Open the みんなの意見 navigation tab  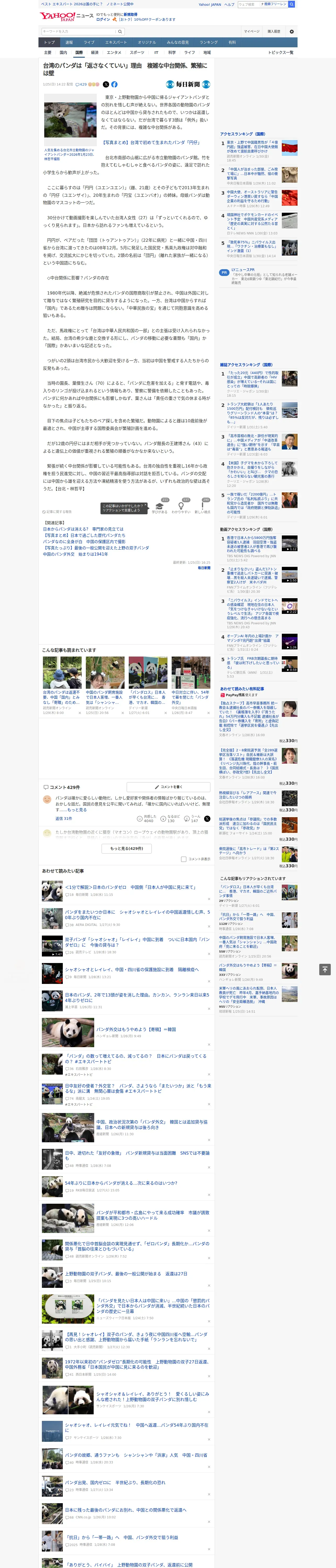[178, 43]
